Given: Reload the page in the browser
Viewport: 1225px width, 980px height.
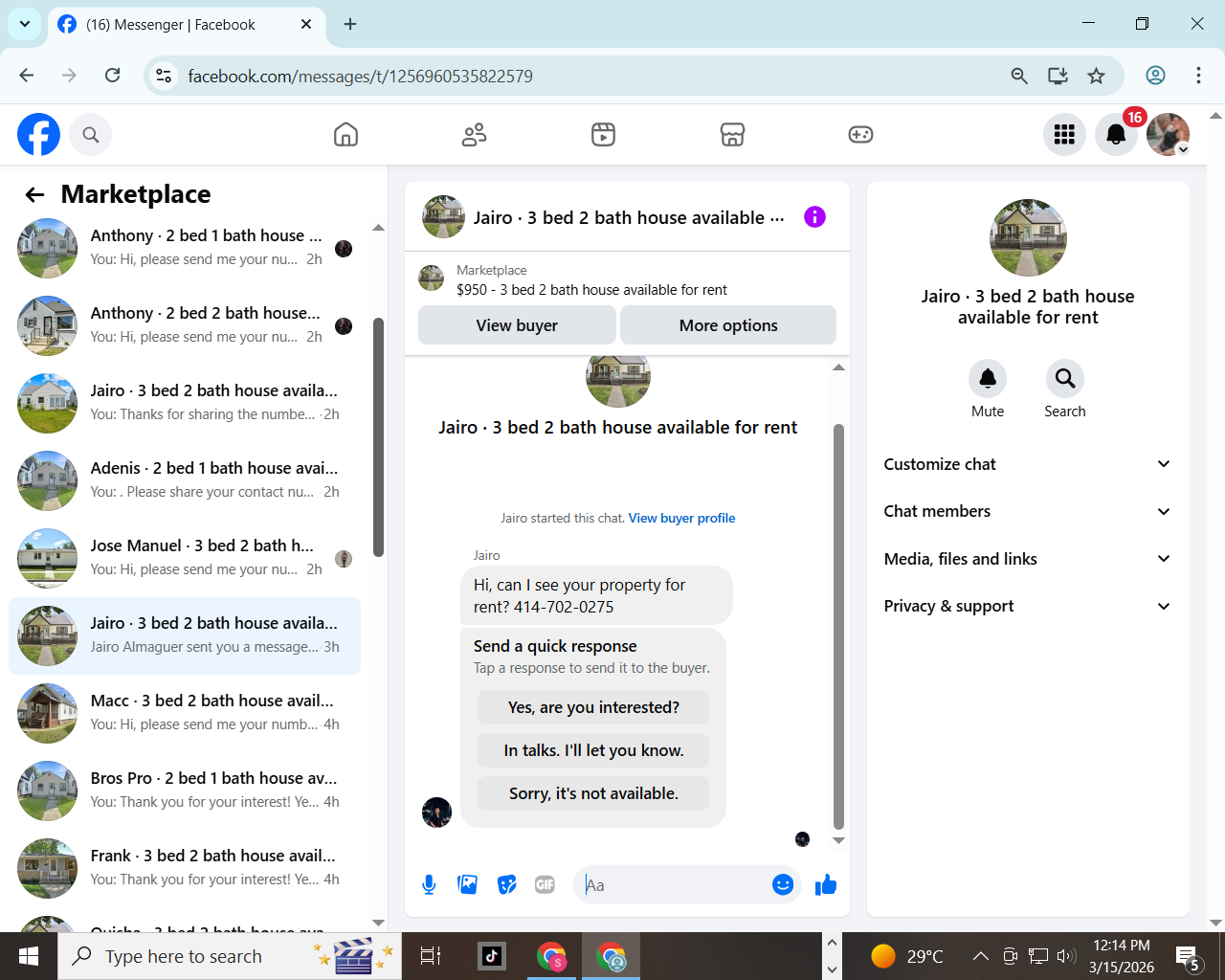Looking at the screenshot, I should tap(113, 76).
